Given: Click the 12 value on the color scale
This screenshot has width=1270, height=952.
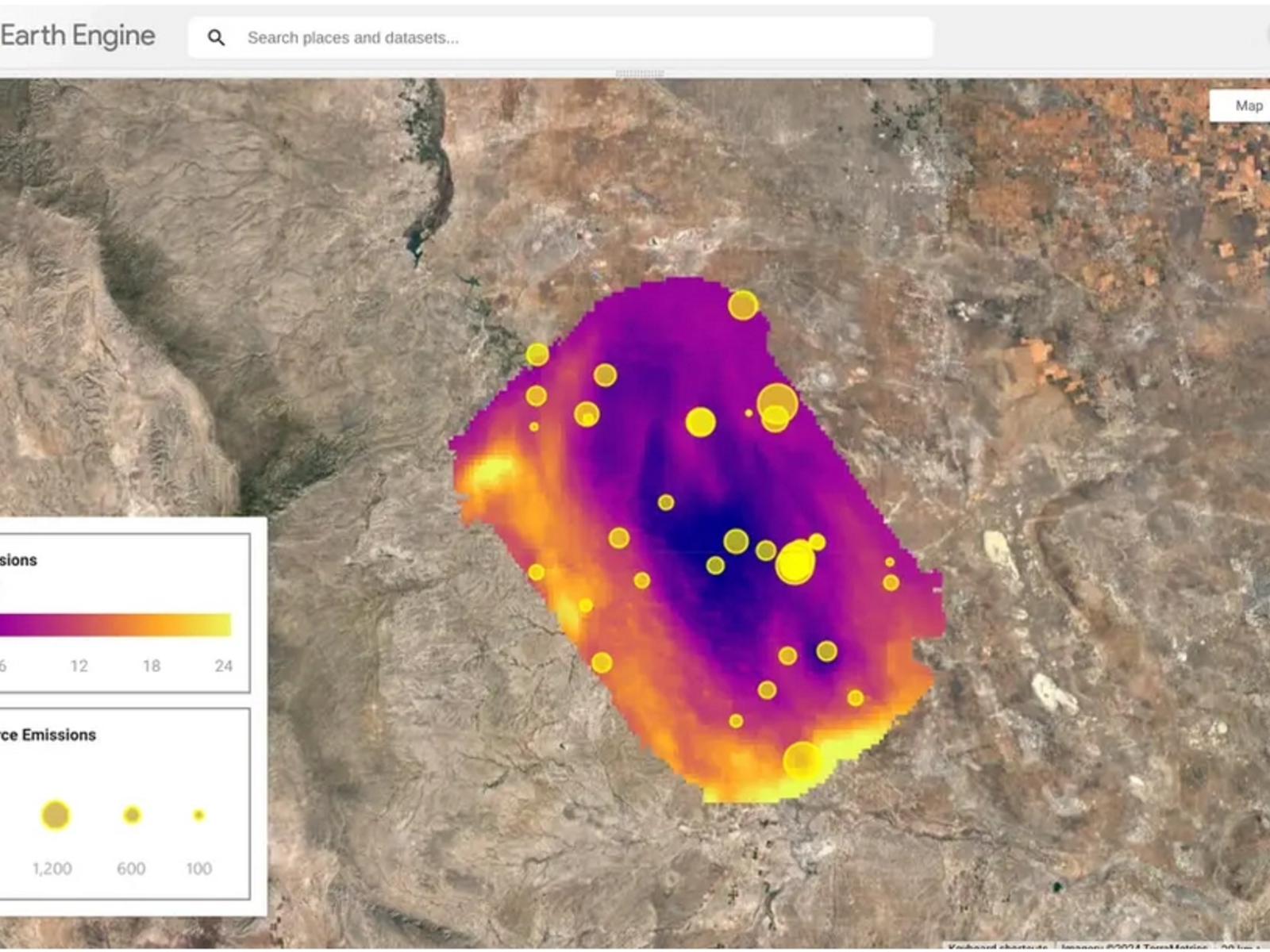Looking at the screenshot, I should 79,666.
